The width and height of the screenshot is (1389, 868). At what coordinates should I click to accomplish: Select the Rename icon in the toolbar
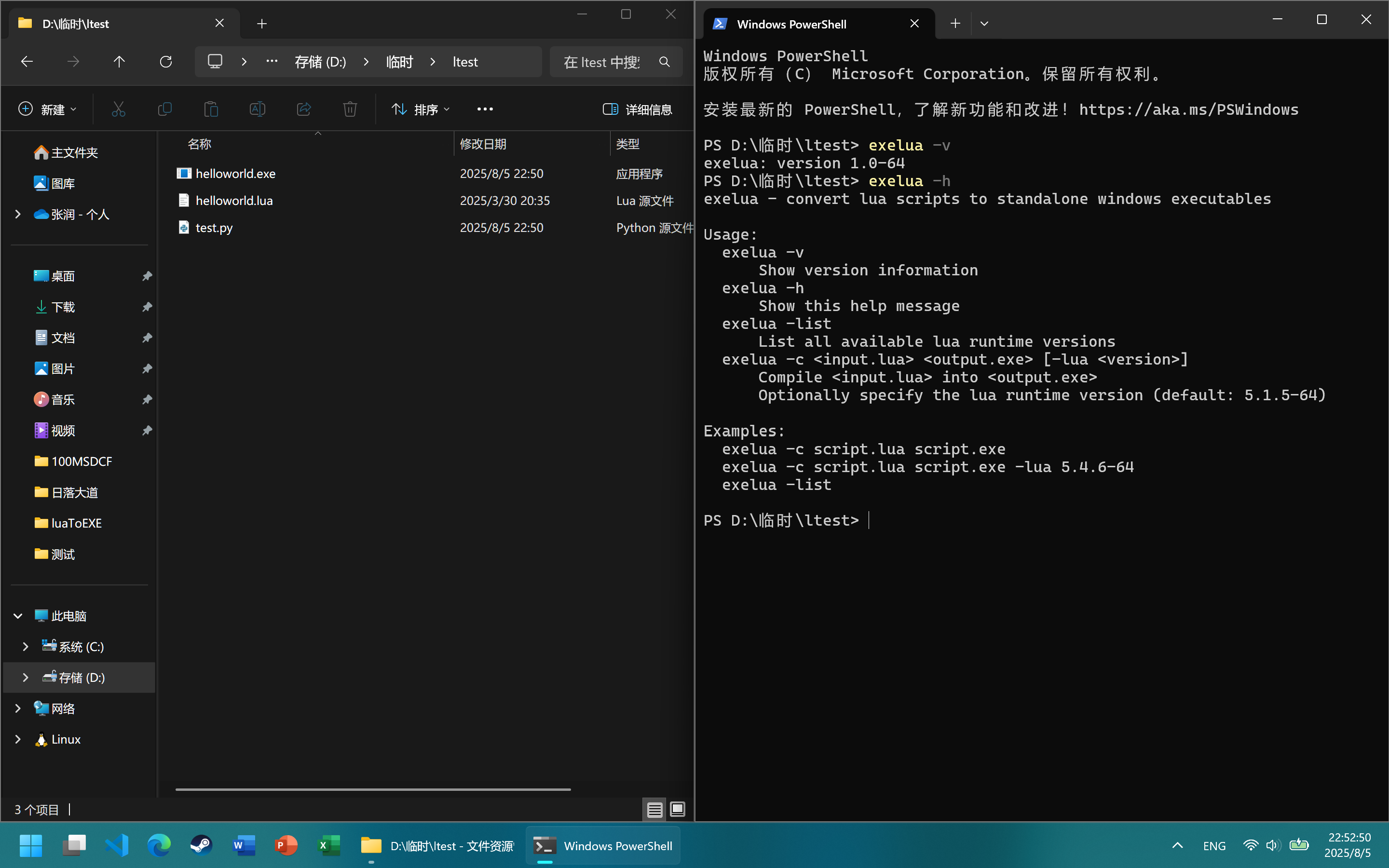click(x=258, y=108)
